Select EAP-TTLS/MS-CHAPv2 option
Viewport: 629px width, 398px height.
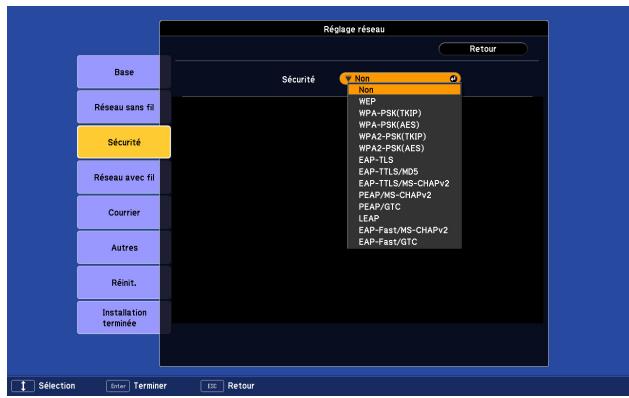[404, 183]
